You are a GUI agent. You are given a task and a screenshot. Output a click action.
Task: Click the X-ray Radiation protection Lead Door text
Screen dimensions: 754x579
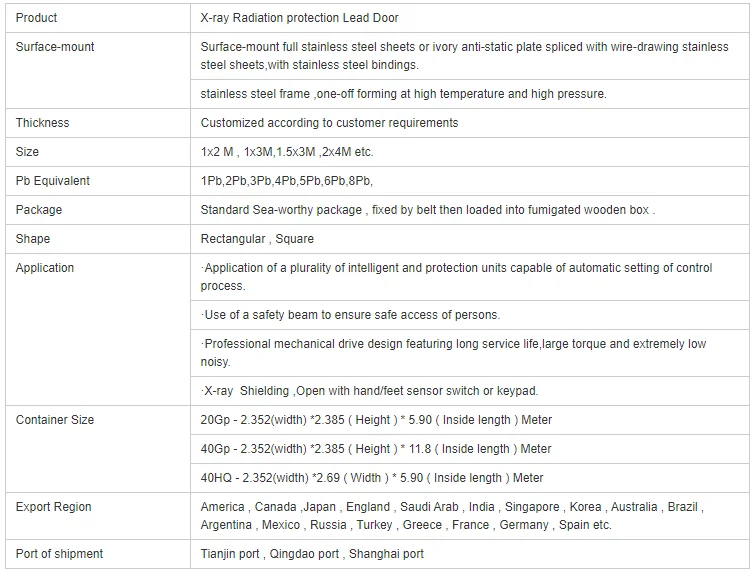(300, 18)
